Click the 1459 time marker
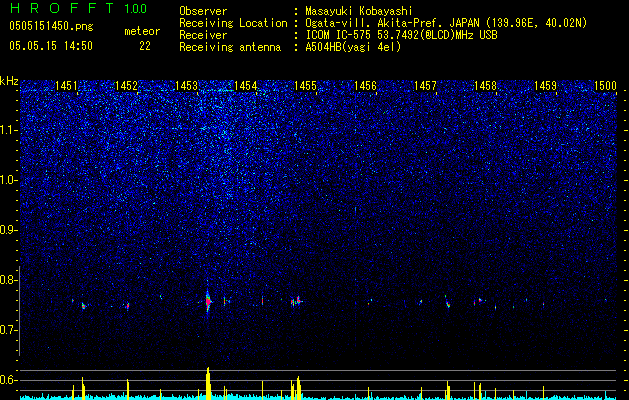This screenshot has height=400, width=629. (x=546, y=85)
